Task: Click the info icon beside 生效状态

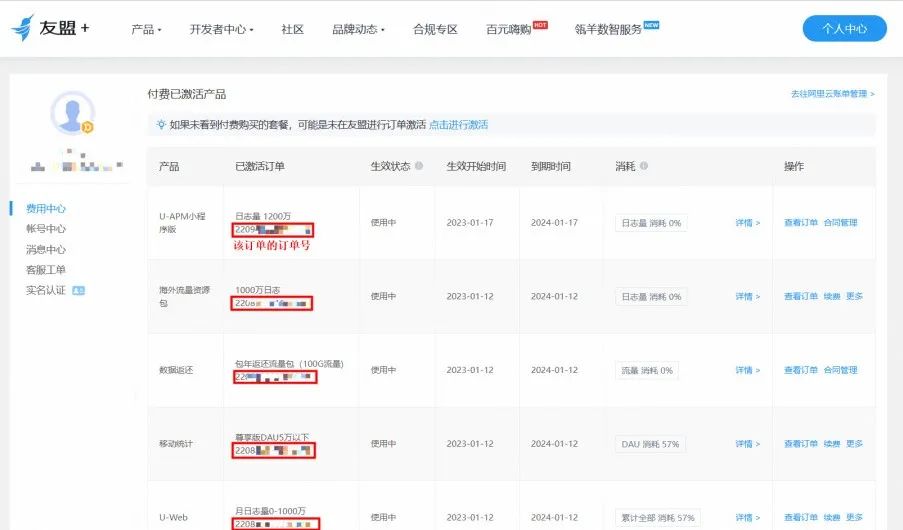Action: [x=419, y=166]
